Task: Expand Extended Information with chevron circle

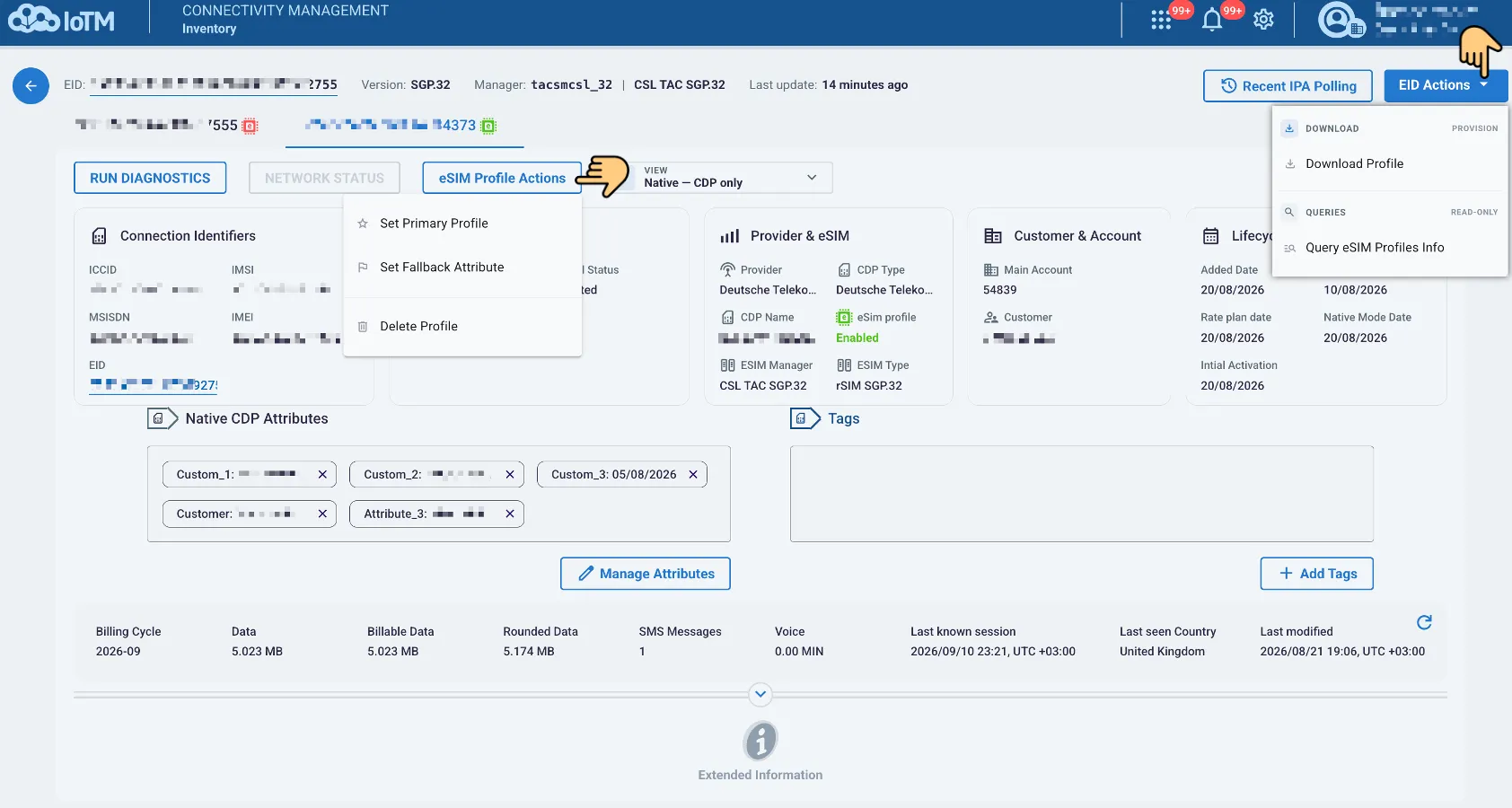Action: pos(760,694)
